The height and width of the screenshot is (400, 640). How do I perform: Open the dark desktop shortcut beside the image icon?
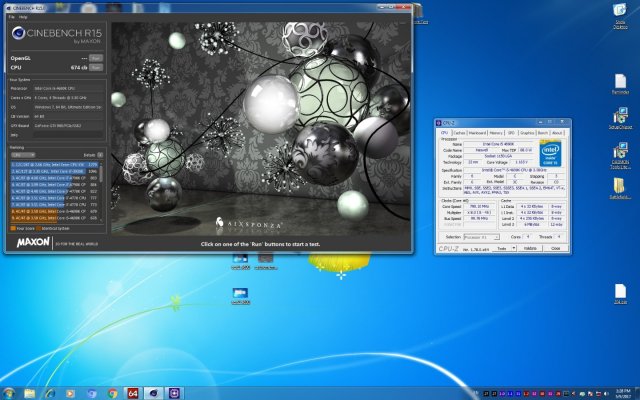coord(266,261)
